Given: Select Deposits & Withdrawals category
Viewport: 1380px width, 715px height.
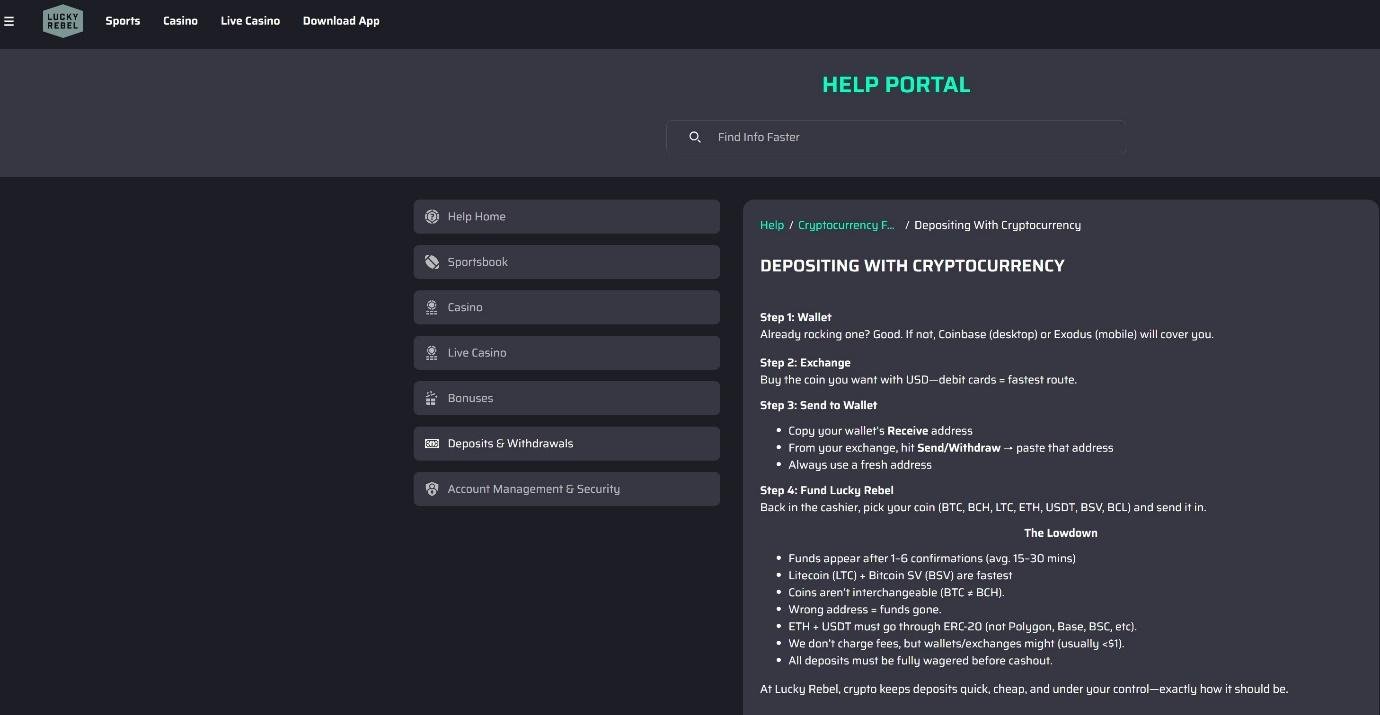Looking at the screenshot, I should (x=567, y=444).
